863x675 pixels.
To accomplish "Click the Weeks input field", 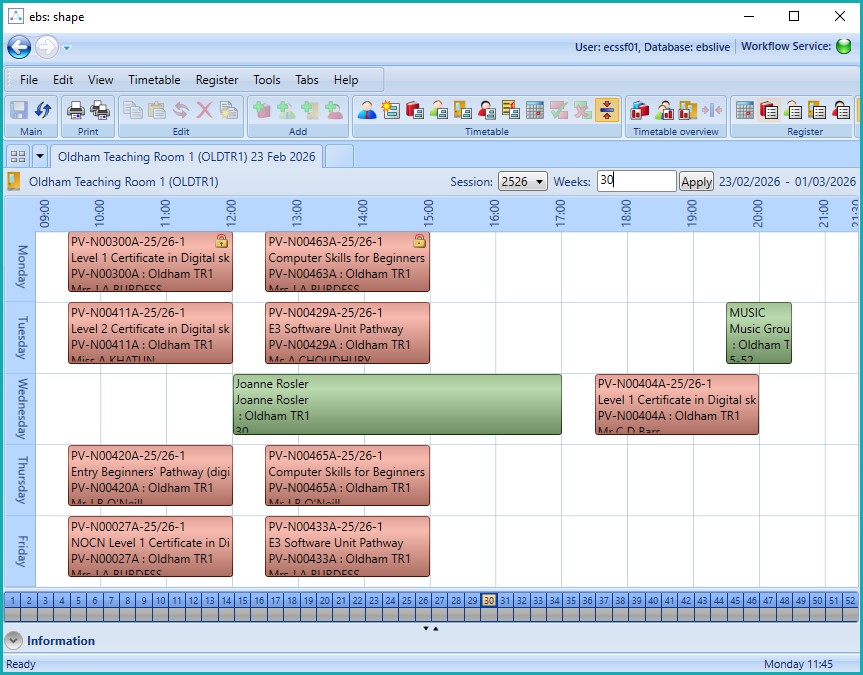I will [636, 181].
